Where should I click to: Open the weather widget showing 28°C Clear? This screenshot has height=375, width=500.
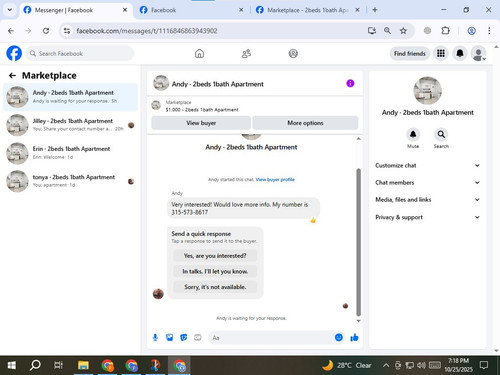tap(347, 365)
